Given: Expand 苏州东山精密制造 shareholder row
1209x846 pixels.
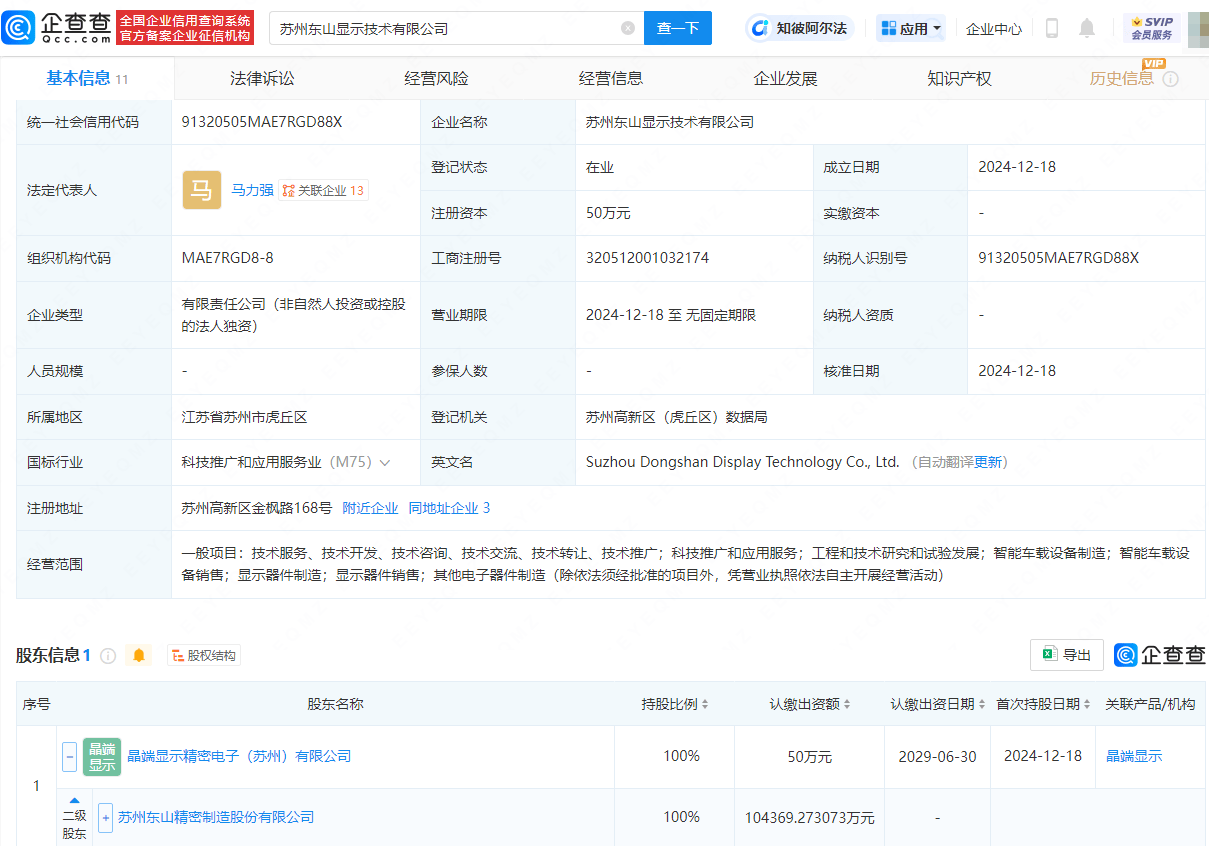Looking at the screenshot, I should [105, 817].
